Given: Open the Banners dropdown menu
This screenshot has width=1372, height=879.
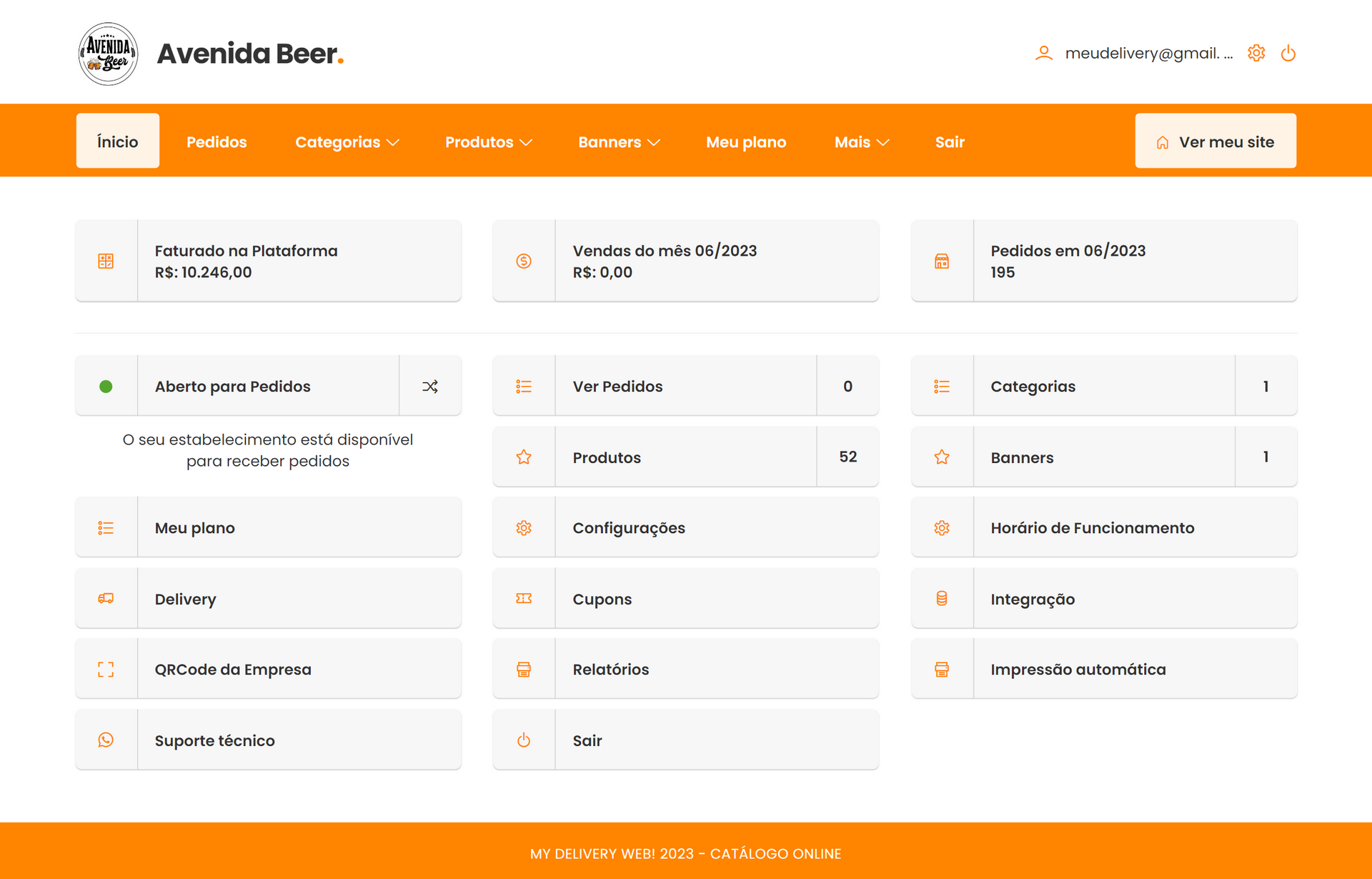Looking at the screenshot, I should click(618, 142).
